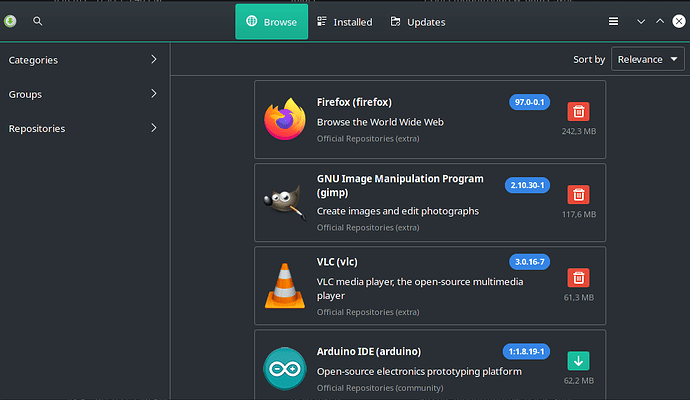Open the Arduino IDE (arduino) title

pyautogui.click(x=369, y=352)
